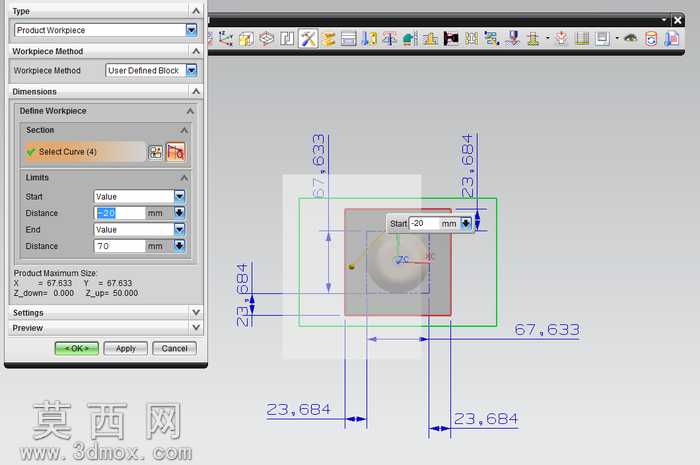The width and height of the screenshot is (700, 465).
Task: Click the purple pin trim icon
Action: point(513,39)
